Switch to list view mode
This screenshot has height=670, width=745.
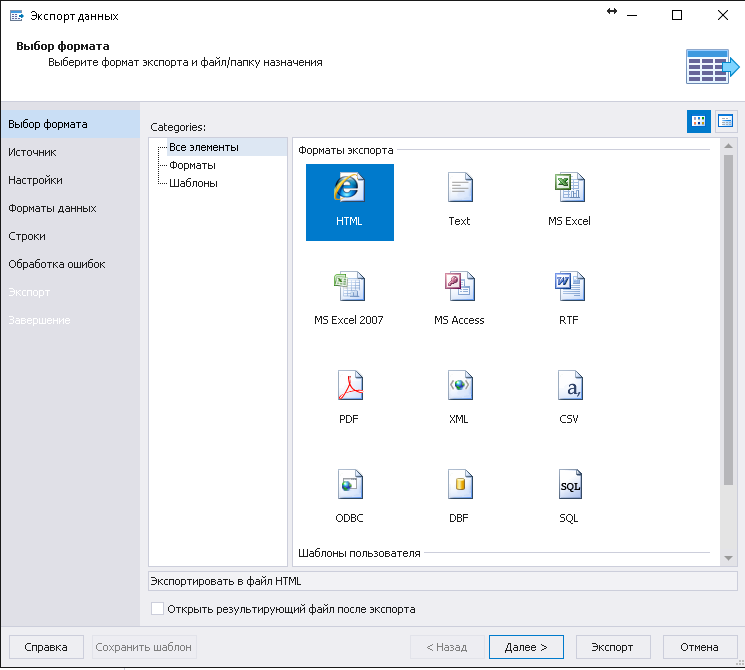point(726,121)
